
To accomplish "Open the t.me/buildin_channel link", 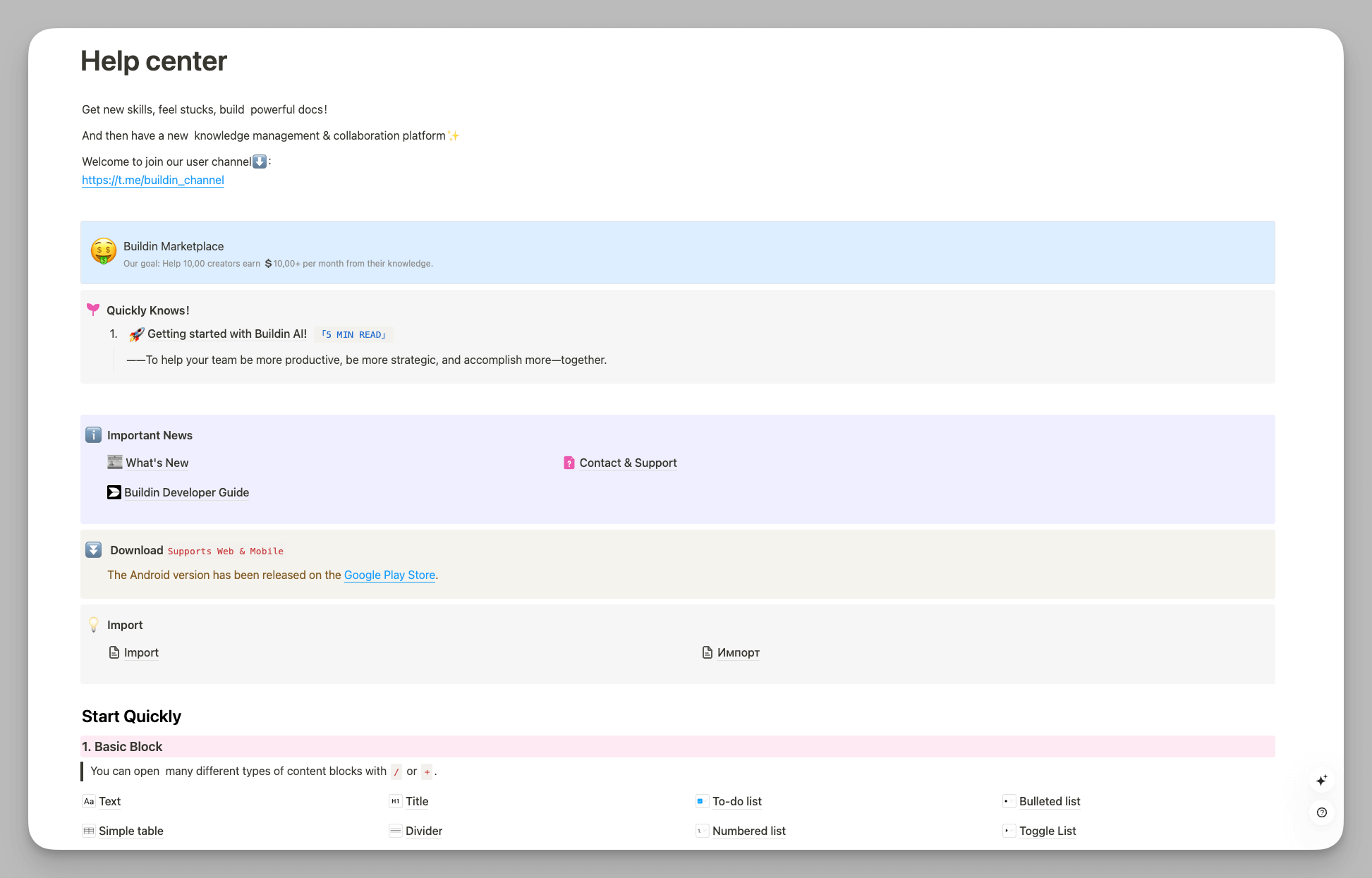I will (x=153, y=180).
